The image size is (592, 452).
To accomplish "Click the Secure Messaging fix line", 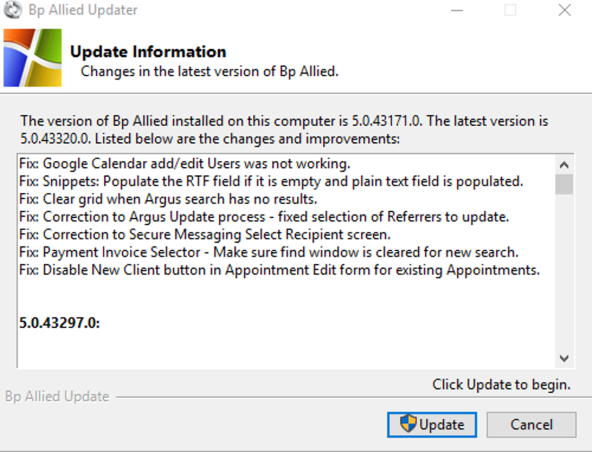I will click(x=205, y=234).
